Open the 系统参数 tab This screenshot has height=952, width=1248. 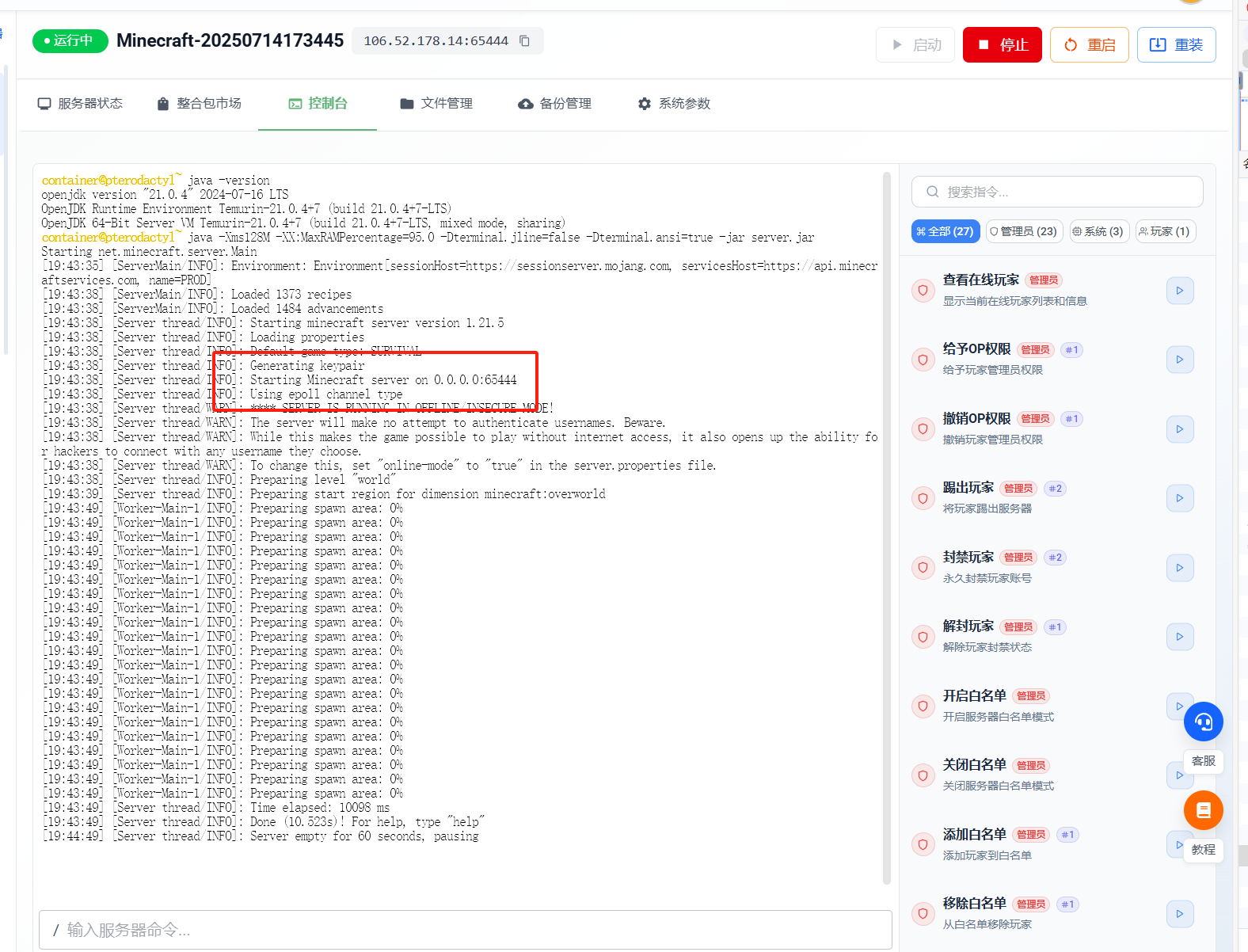coord(674,104)
